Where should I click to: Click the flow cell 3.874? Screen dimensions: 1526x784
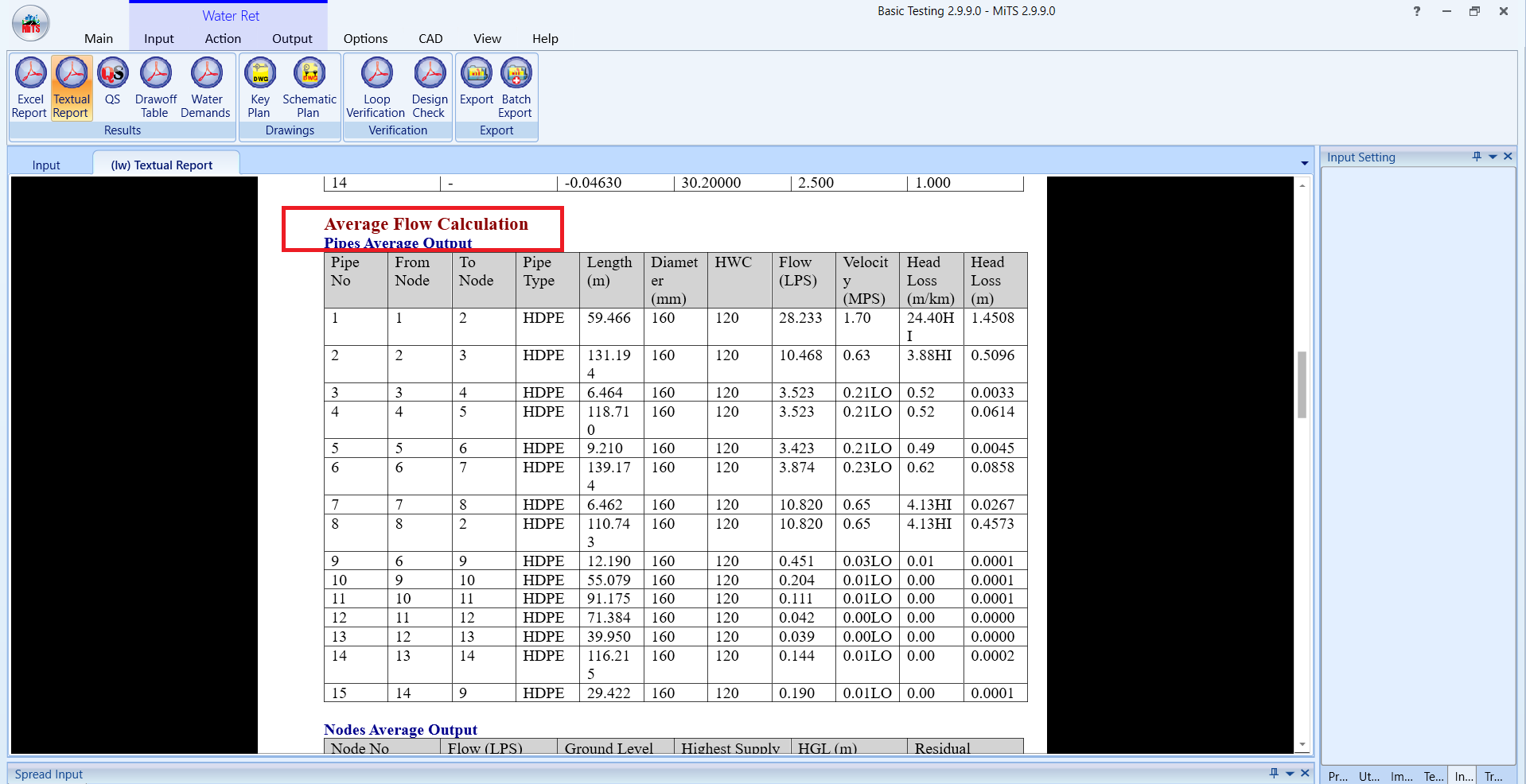(804, 475)
